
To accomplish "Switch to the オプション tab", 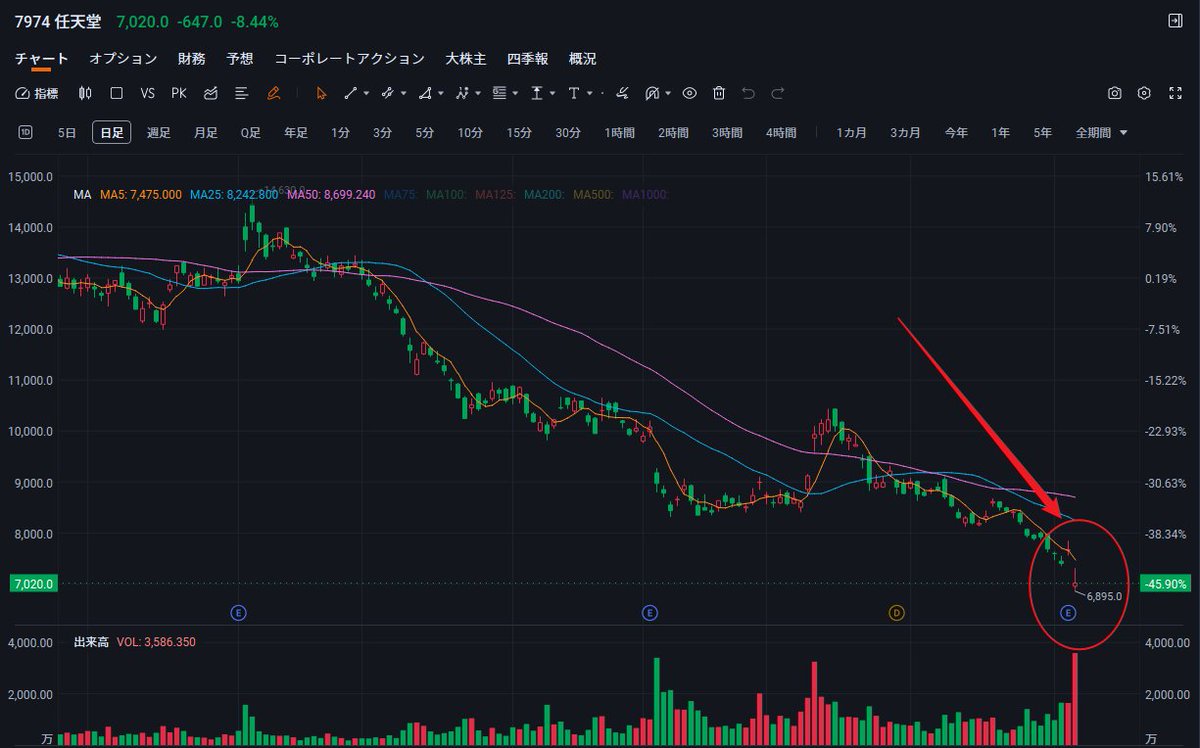I will pos(123,59).
